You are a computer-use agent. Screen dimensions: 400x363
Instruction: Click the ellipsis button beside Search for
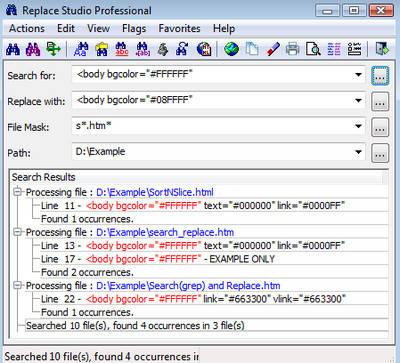[x=380, y=76]
